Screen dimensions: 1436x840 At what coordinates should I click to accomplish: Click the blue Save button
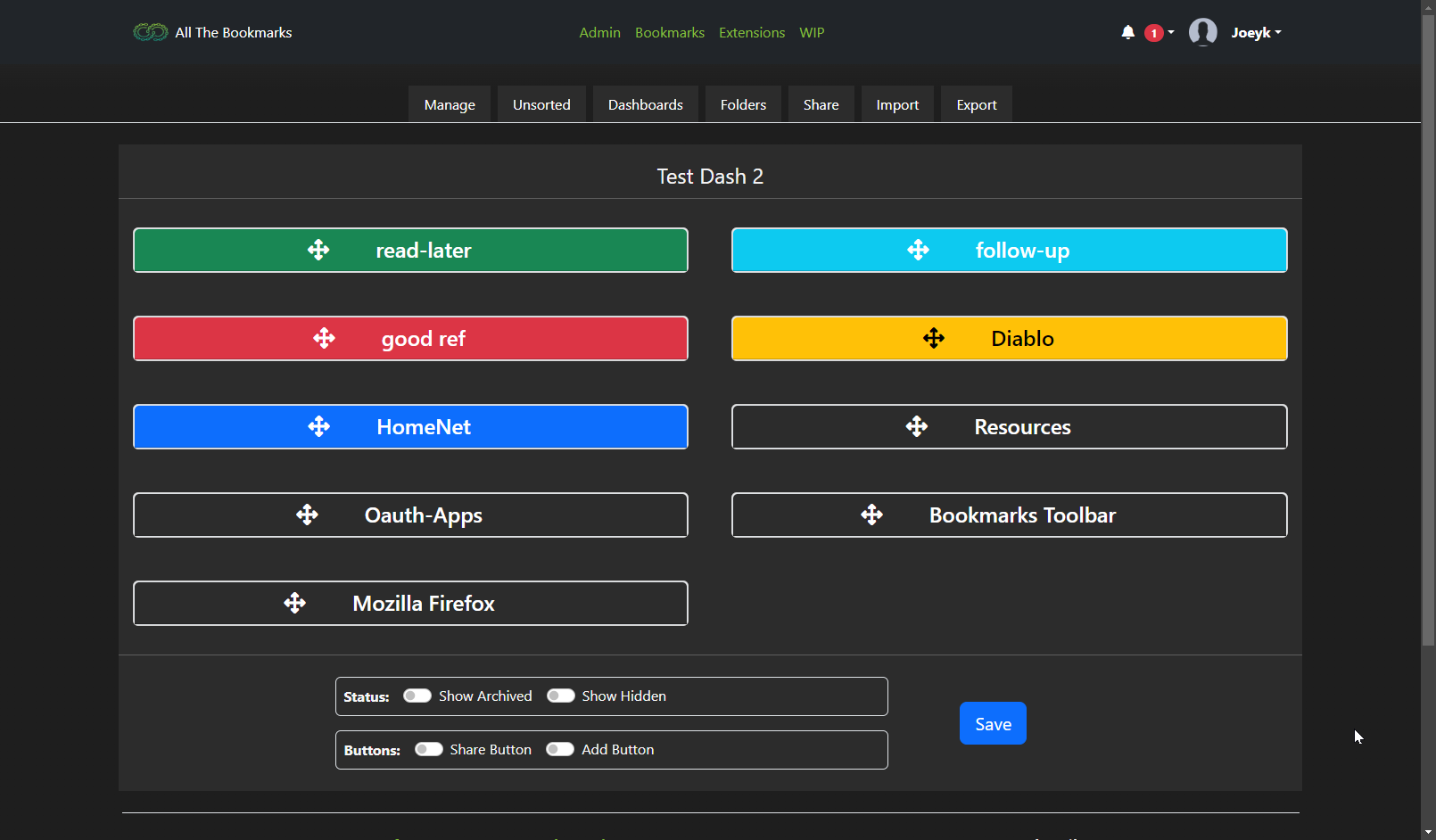pos(993,723)
